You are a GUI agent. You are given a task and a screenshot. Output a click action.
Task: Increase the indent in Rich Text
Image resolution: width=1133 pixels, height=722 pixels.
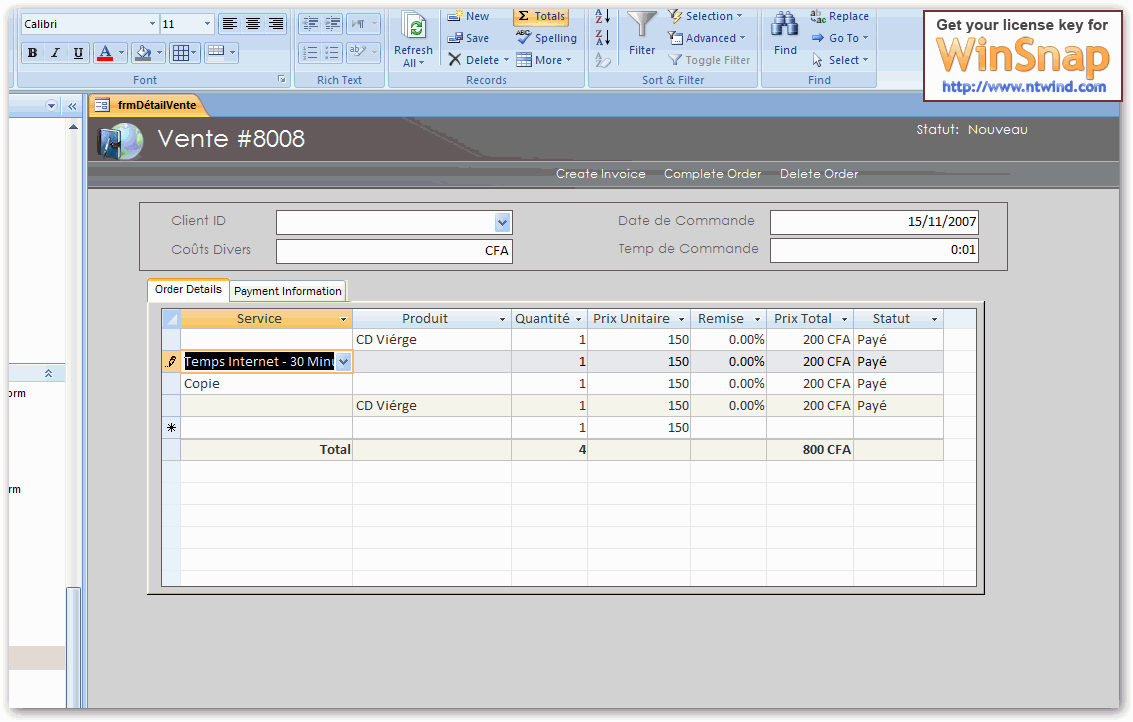click(x=332, y=24)
